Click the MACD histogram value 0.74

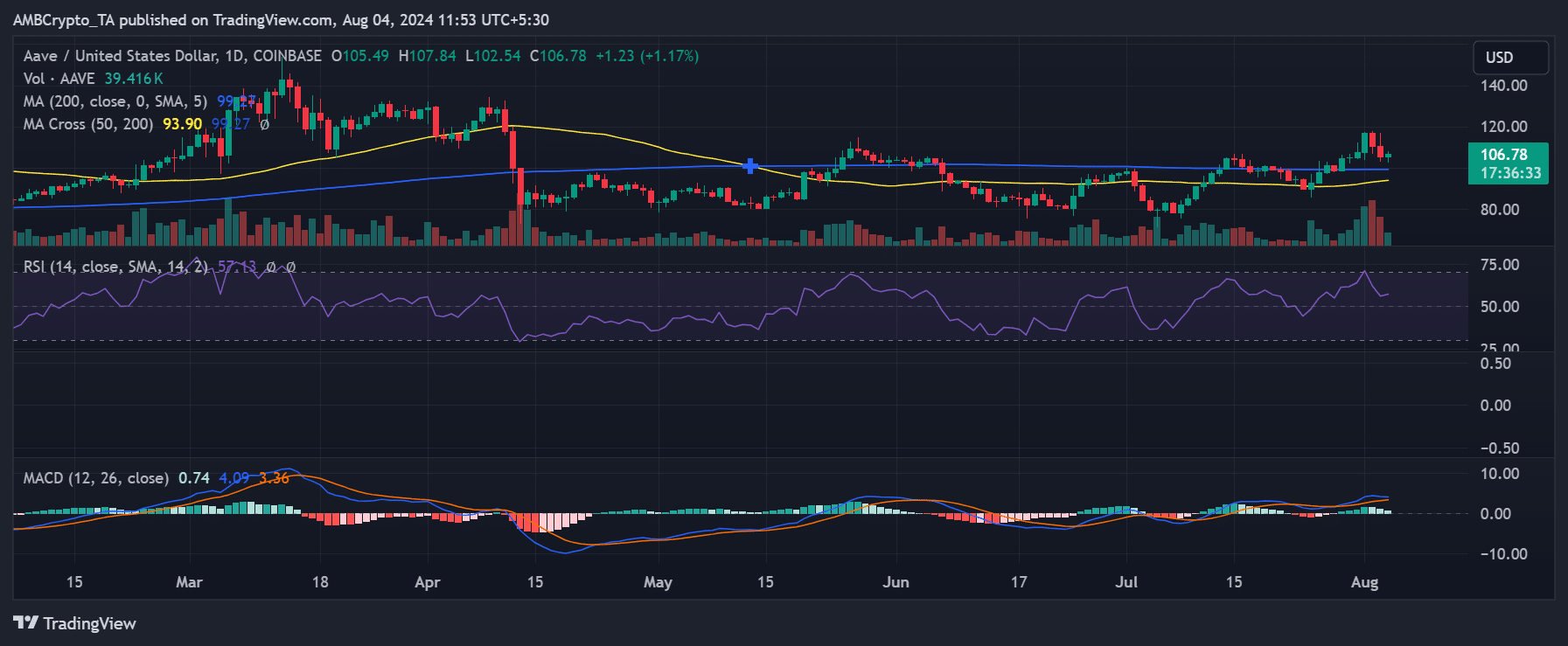click(194, 478)
